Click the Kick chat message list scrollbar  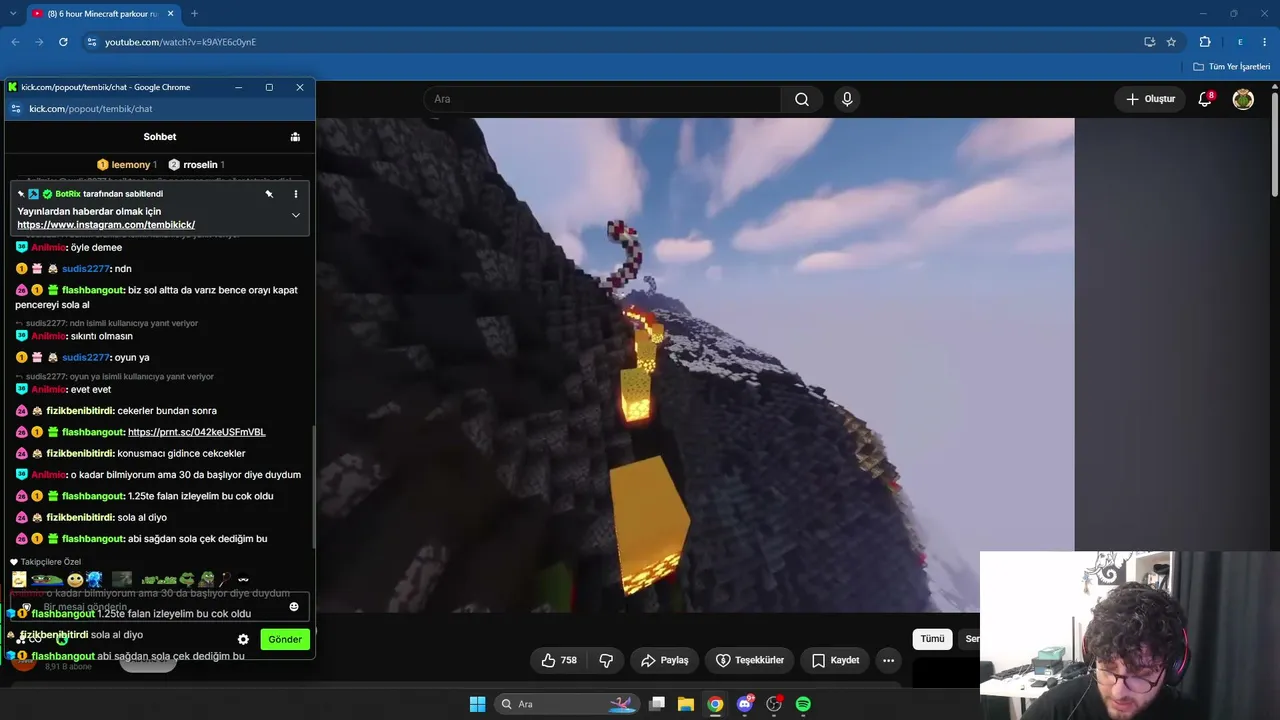click(312, 485)
